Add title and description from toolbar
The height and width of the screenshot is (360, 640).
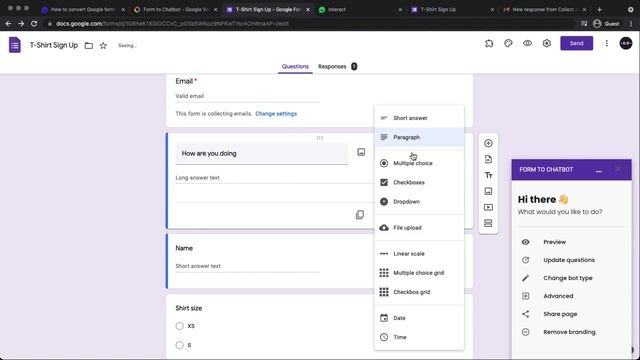488,175
